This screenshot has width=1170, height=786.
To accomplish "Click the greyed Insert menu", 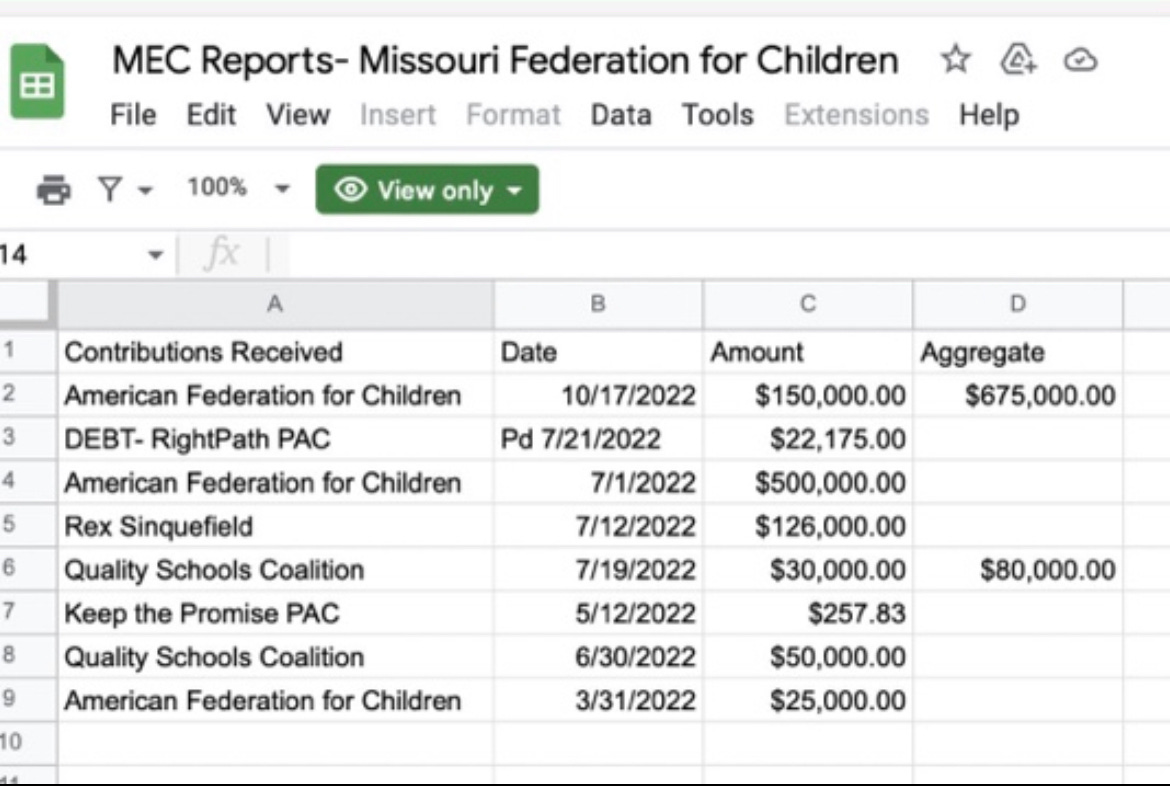I will pyautogui.click(x=398, y=115).
